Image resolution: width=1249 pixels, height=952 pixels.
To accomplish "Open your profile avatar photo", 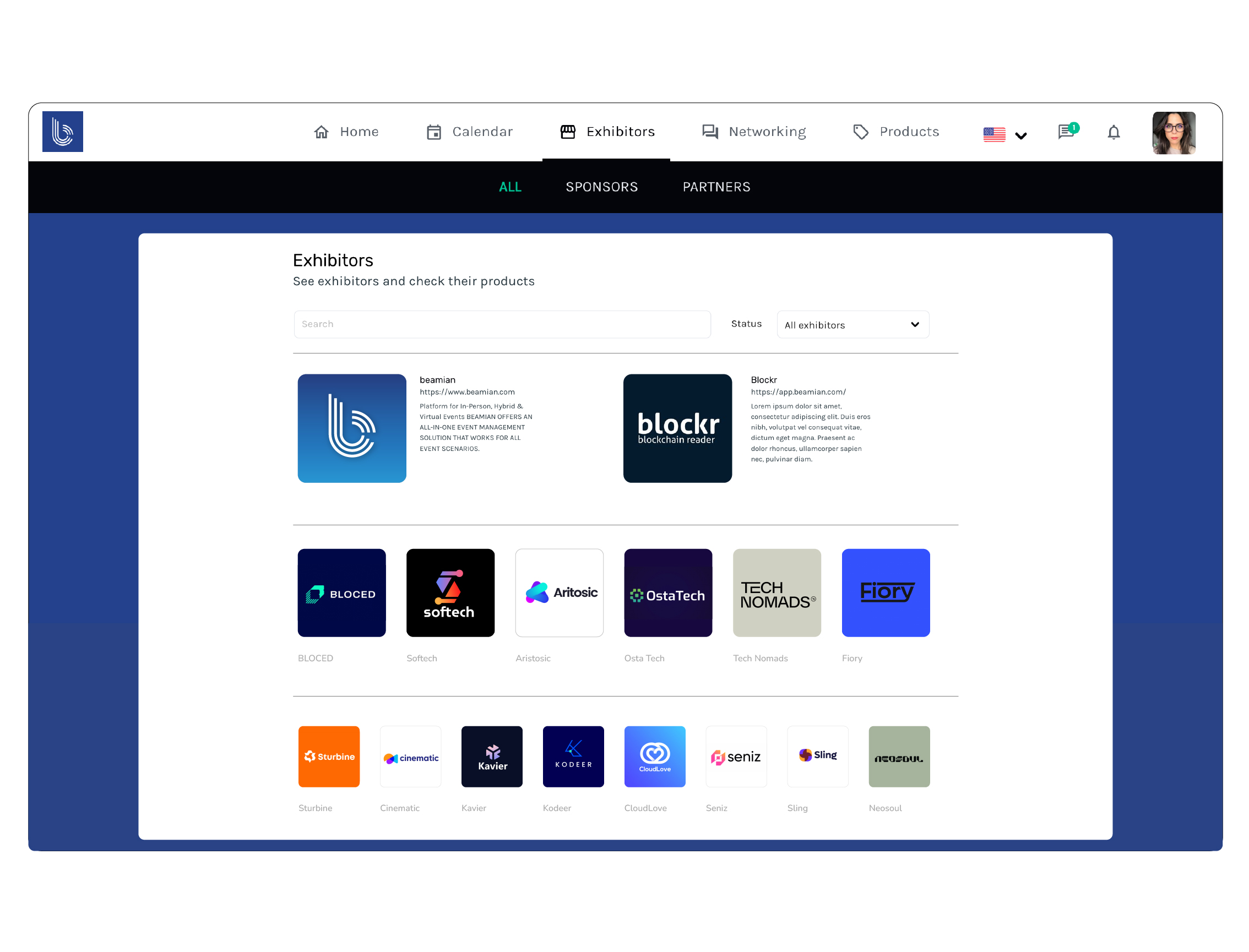I will (1174, 132).
